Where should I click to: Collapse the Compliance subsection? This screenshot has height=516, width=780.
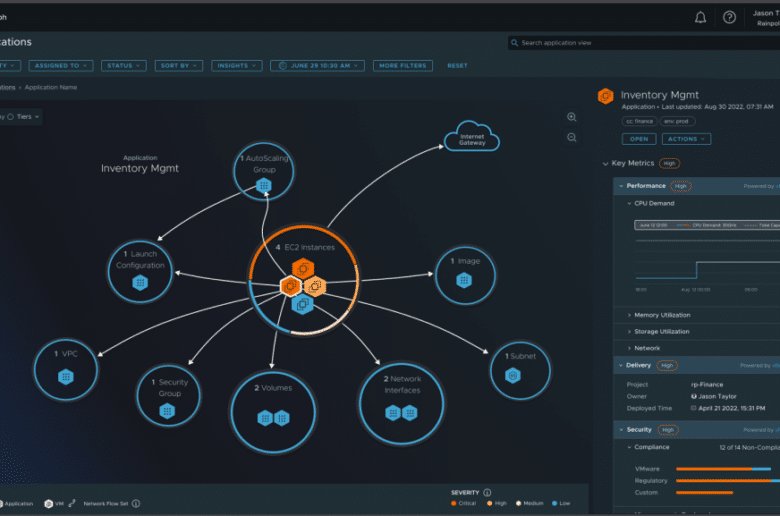click(x=629, y=447)
